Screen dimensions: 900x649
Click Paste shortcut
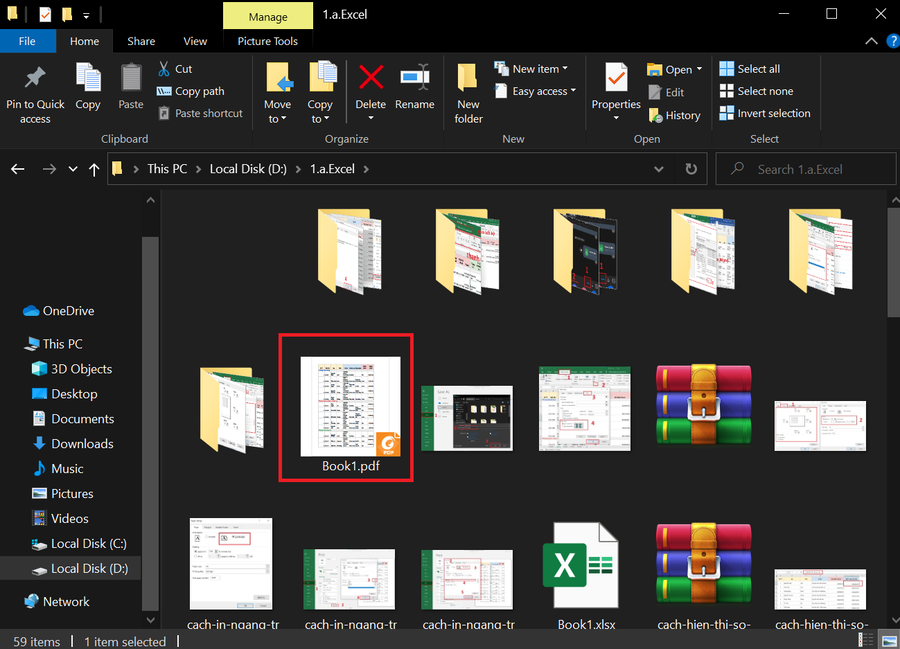tap(200, 114)
